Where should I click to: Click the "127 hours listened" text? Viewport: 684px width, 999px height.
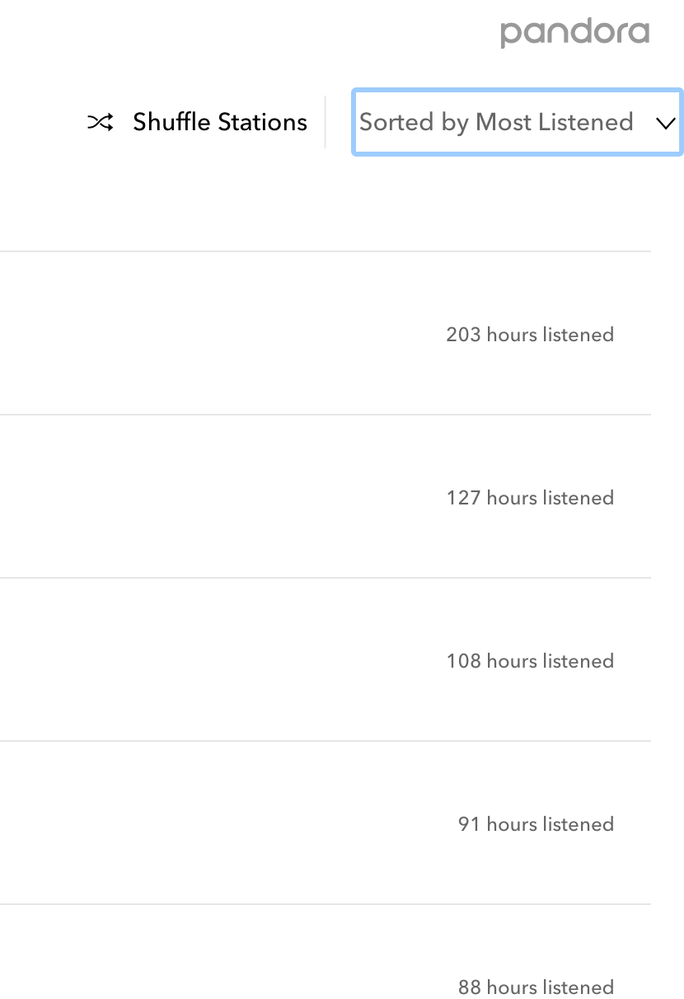[530, 498]
